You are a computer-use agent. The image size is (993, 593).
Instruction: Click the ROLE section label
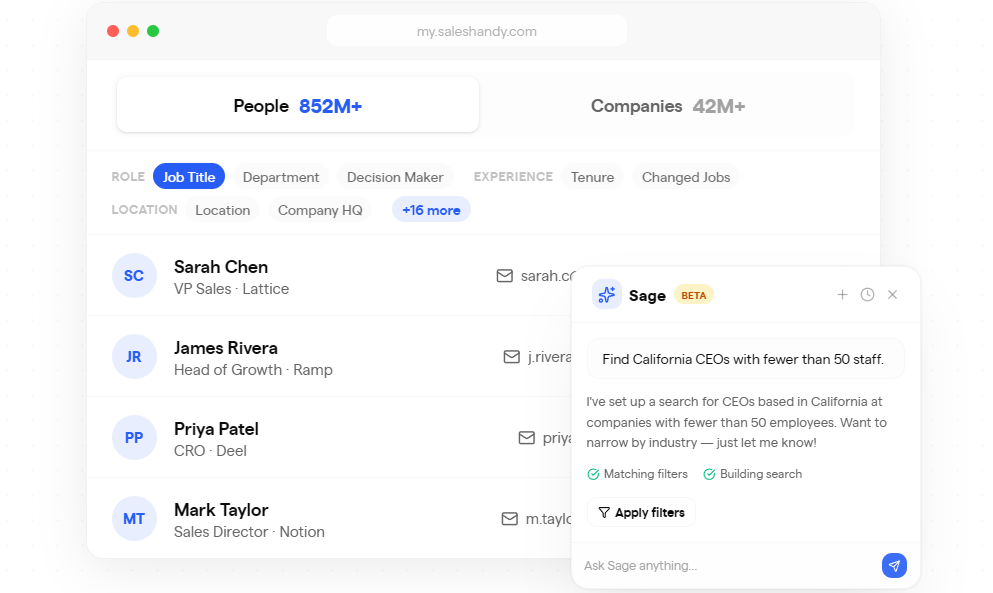tap(128, 177)
